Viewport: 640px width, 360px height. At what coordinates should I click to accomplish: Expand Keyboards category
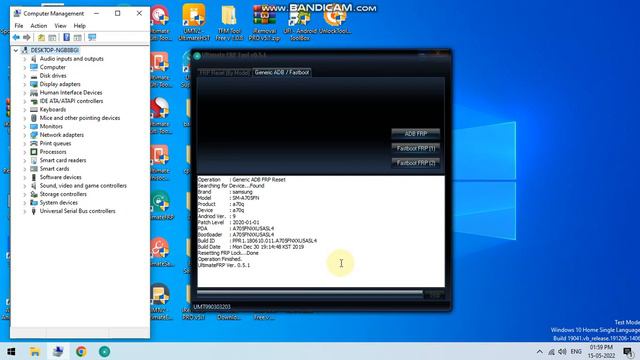click(x=25, y=109)
